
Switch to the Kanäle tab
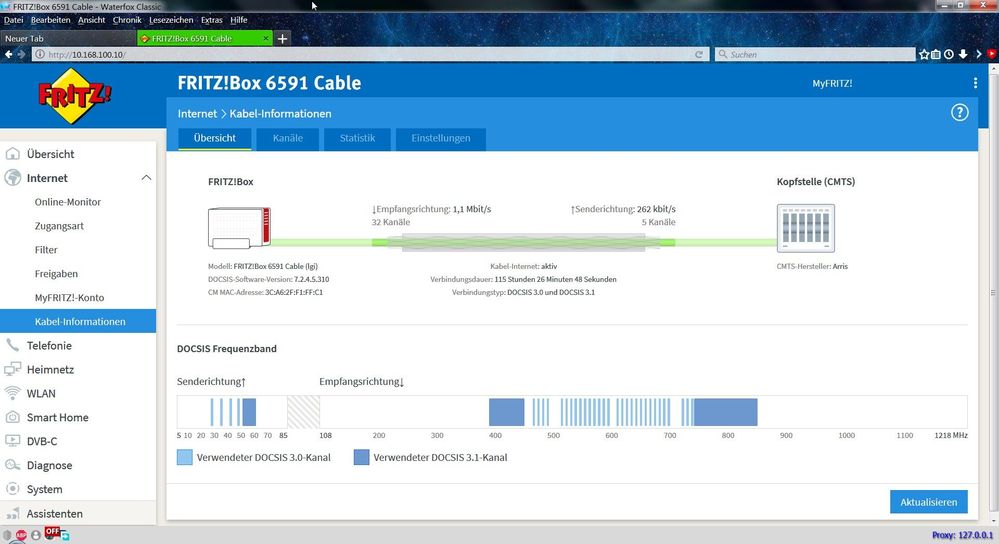(x=287, y=138)
